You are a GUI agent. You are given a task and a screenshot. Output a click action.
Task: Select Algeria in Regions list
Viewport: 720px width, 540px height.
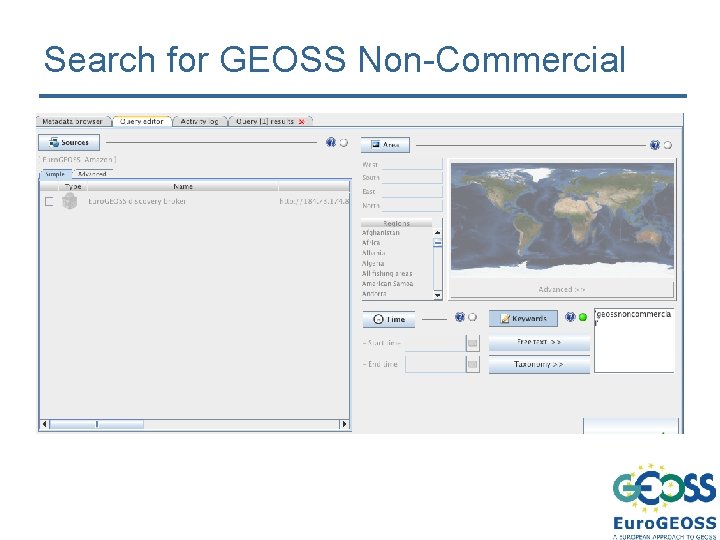click(x=373, y=264)
